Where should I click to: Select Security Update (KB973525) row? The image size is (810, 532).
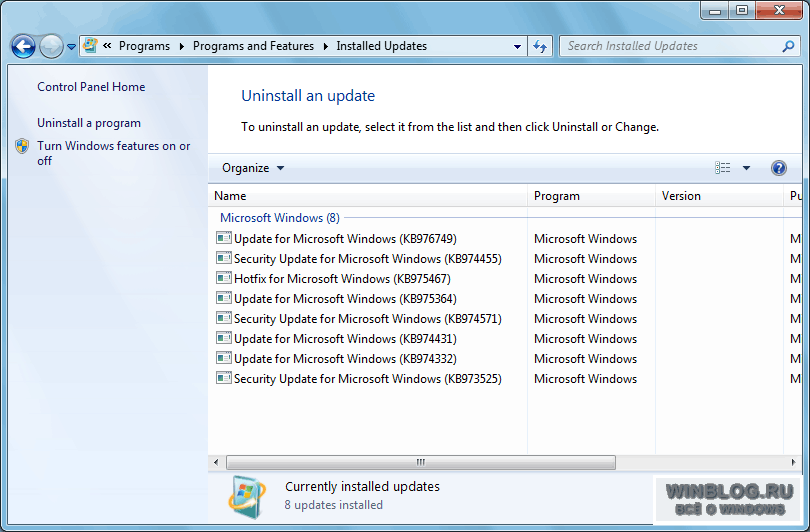pos(368,379)
